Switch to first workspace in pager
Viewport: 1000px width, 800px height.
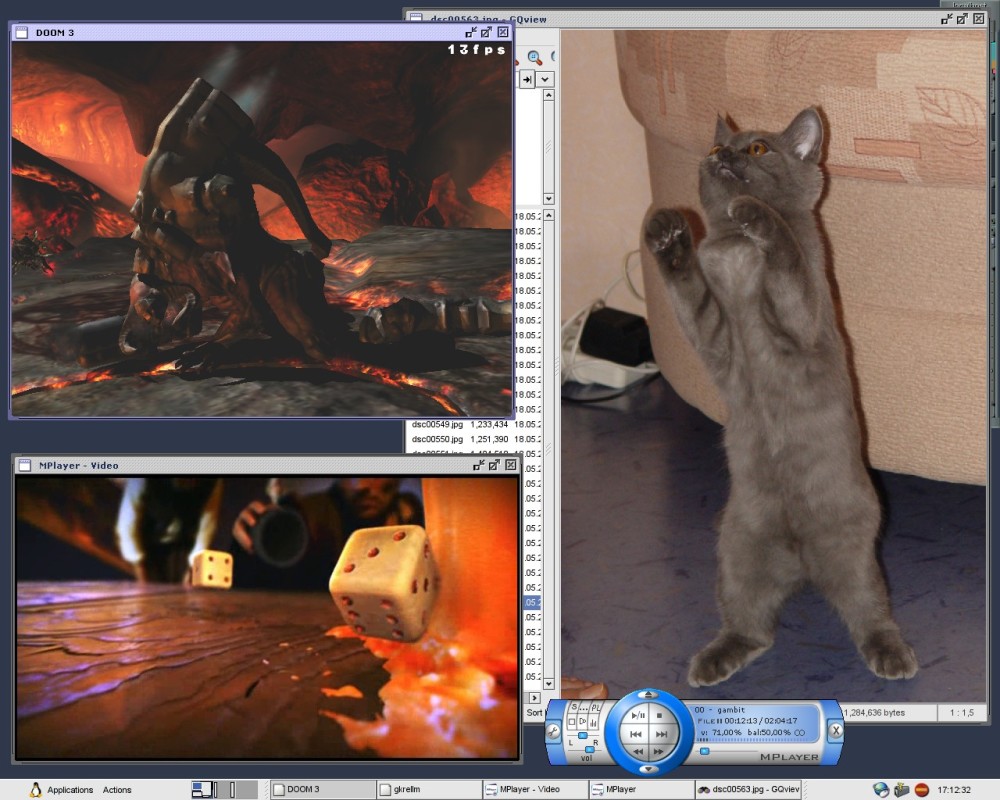(x=203, y=789)
